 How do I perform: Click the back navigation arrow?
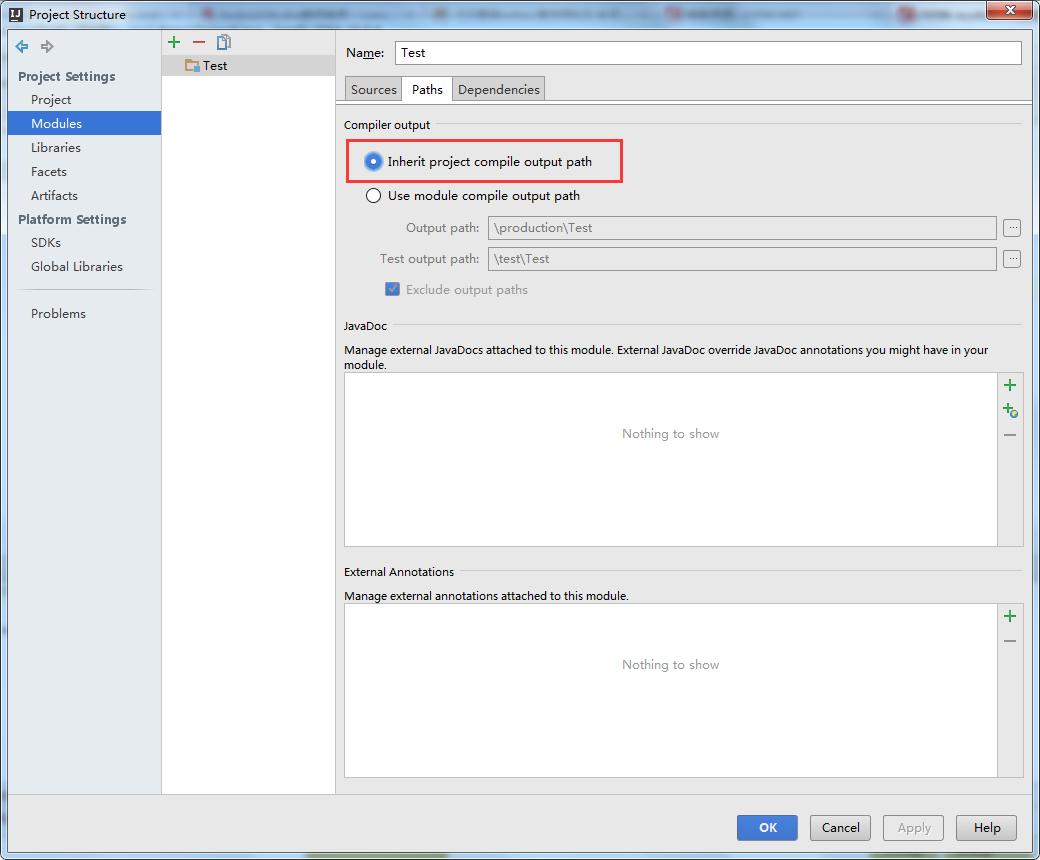21,46
